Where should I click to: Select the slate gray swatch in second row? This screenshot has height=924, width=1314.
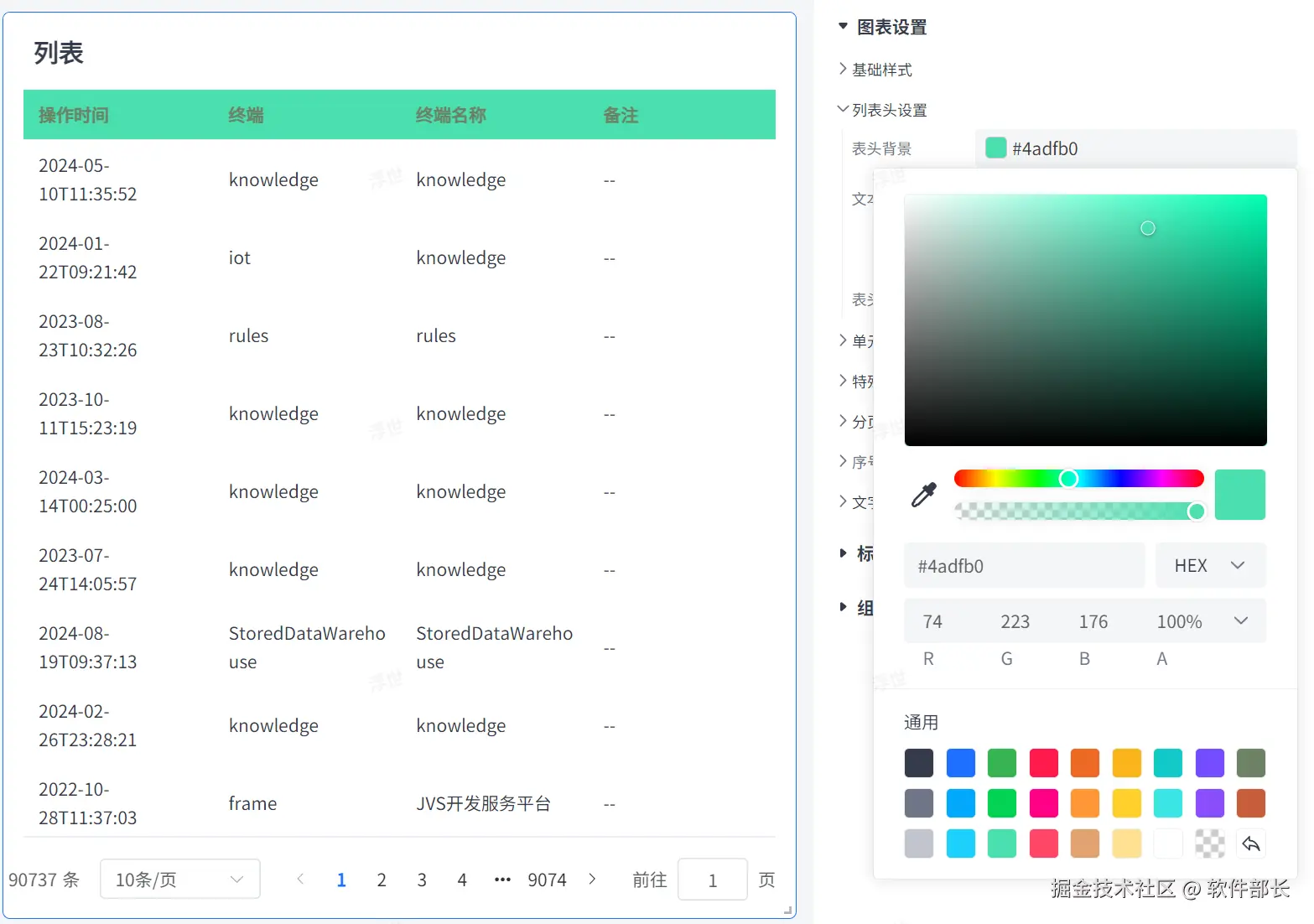[x=919, y=803]
